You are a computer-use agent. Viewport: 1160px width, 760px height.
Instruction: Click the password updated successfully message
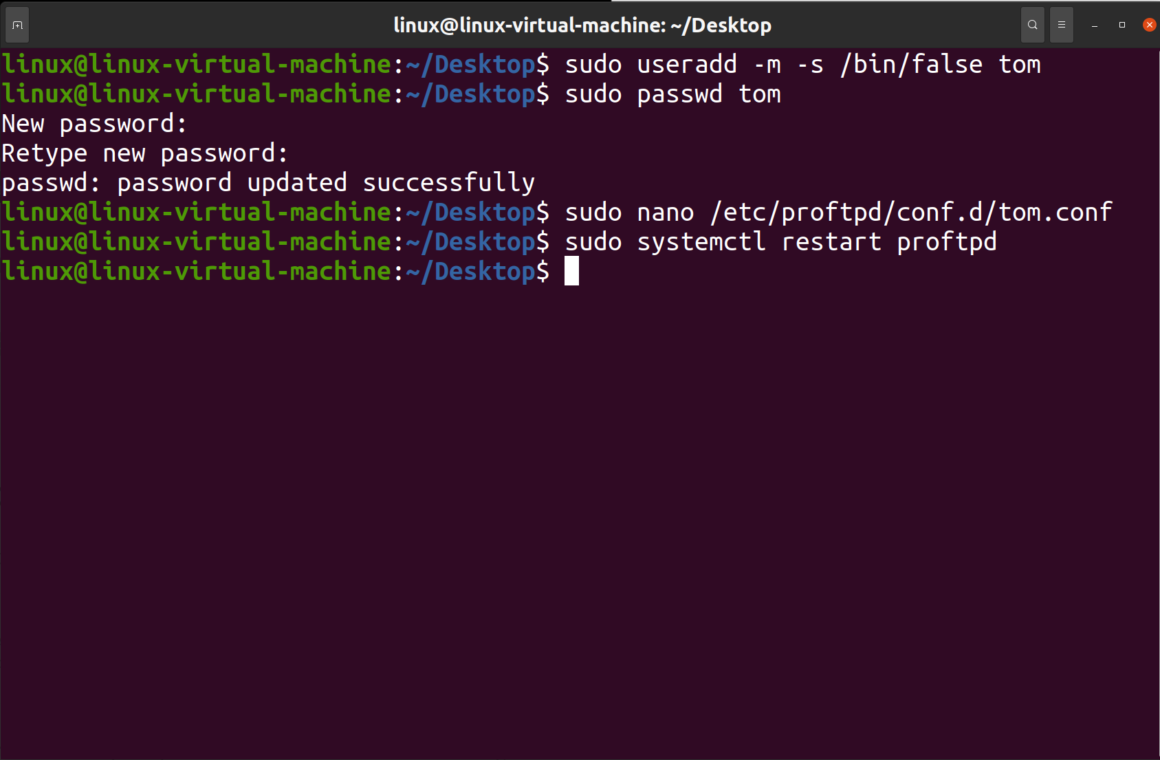tap(268, 183)
